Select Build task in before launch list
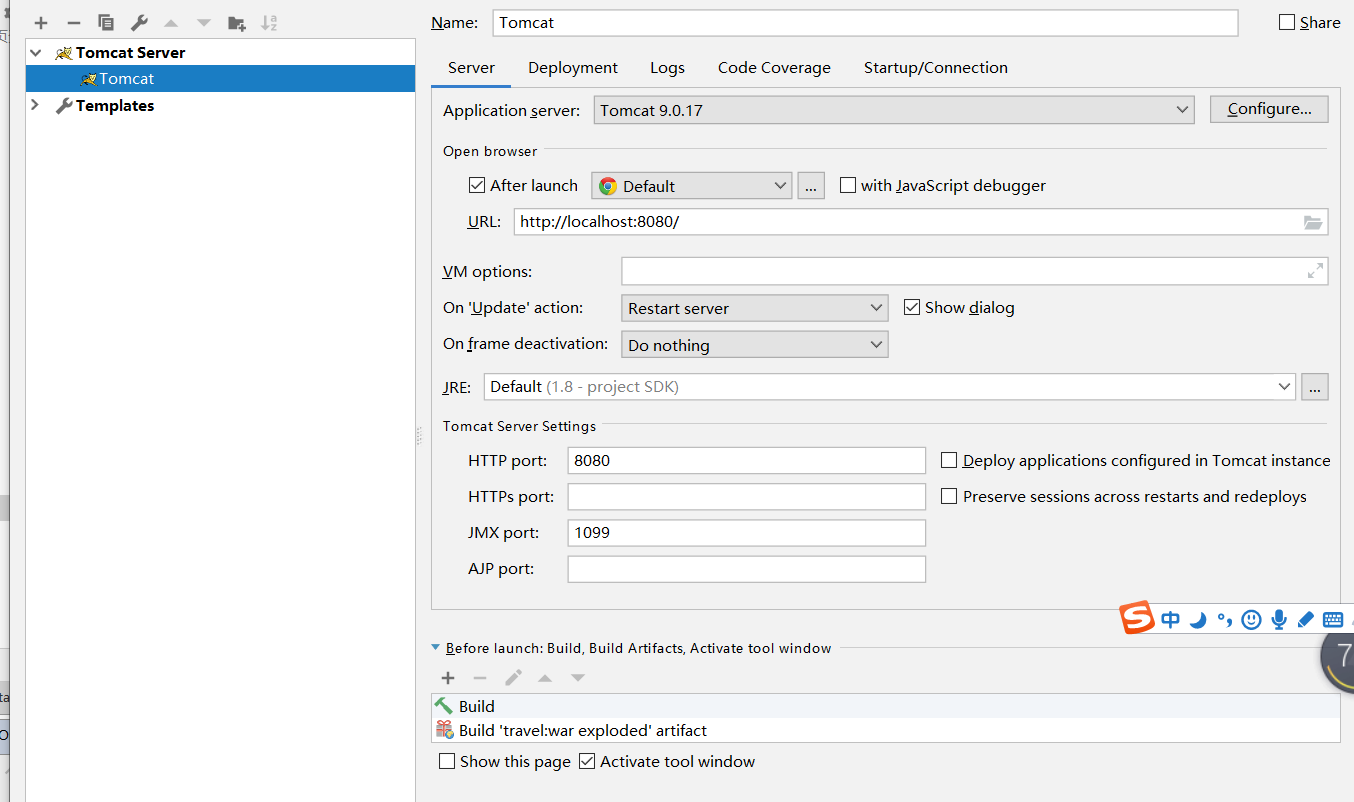Image resolution: width=1354 pixels, height=802 pixels. [x=886, y=706]
